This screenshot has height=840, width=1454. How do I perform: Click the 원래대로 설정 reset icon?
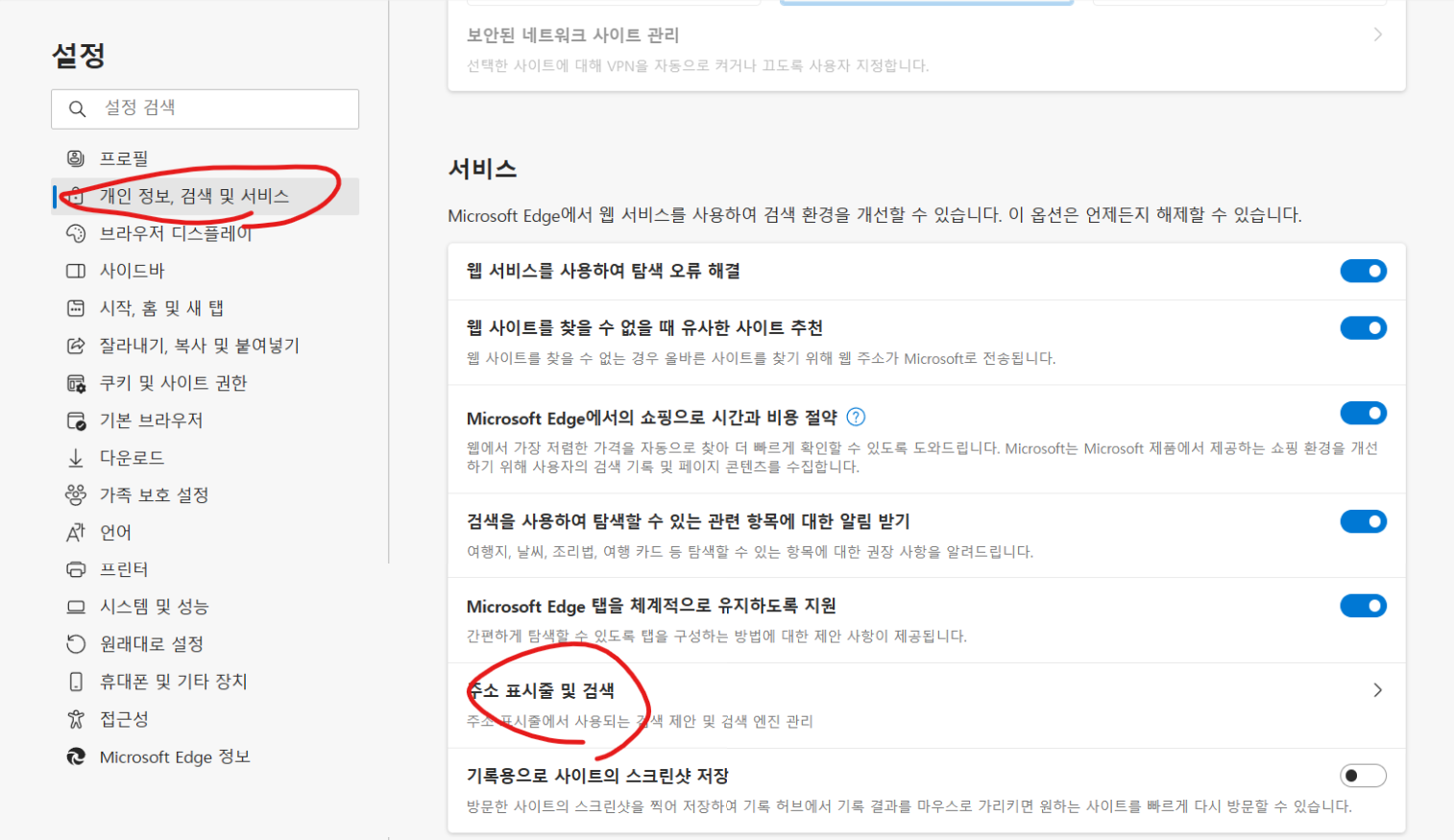(x=76, y=644)
